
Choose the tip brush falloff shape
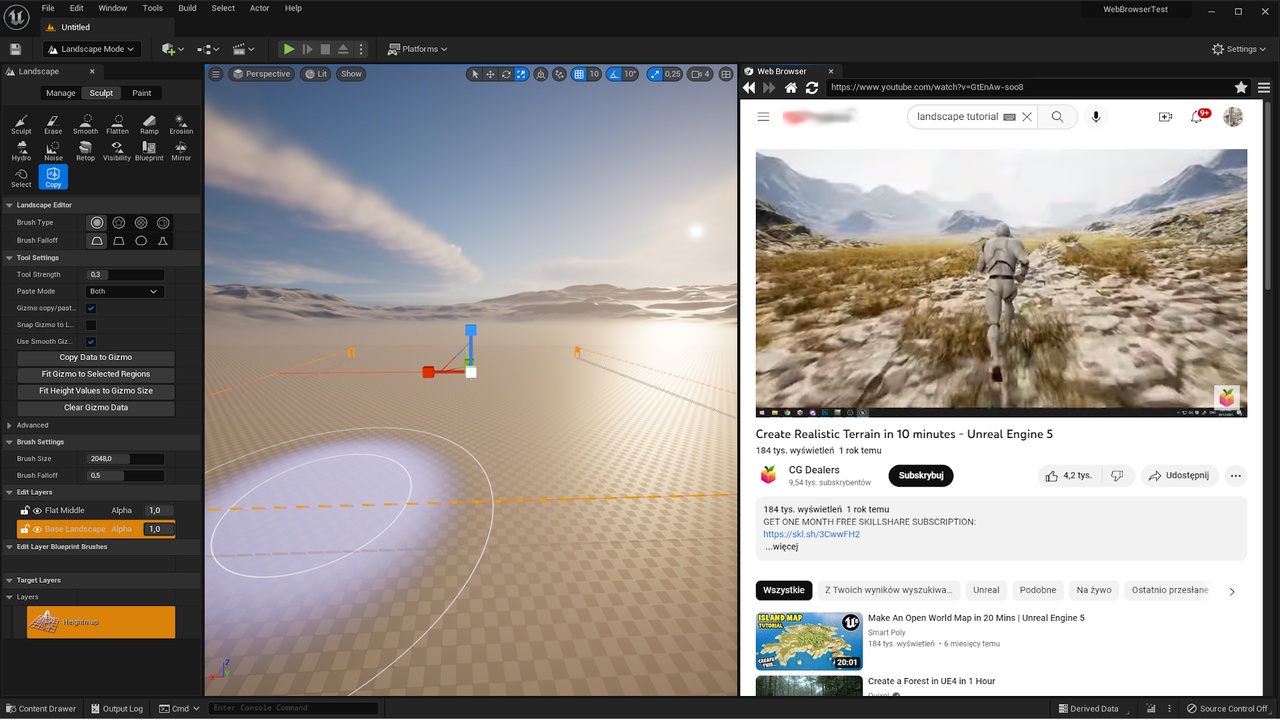[x=163, y=241]
